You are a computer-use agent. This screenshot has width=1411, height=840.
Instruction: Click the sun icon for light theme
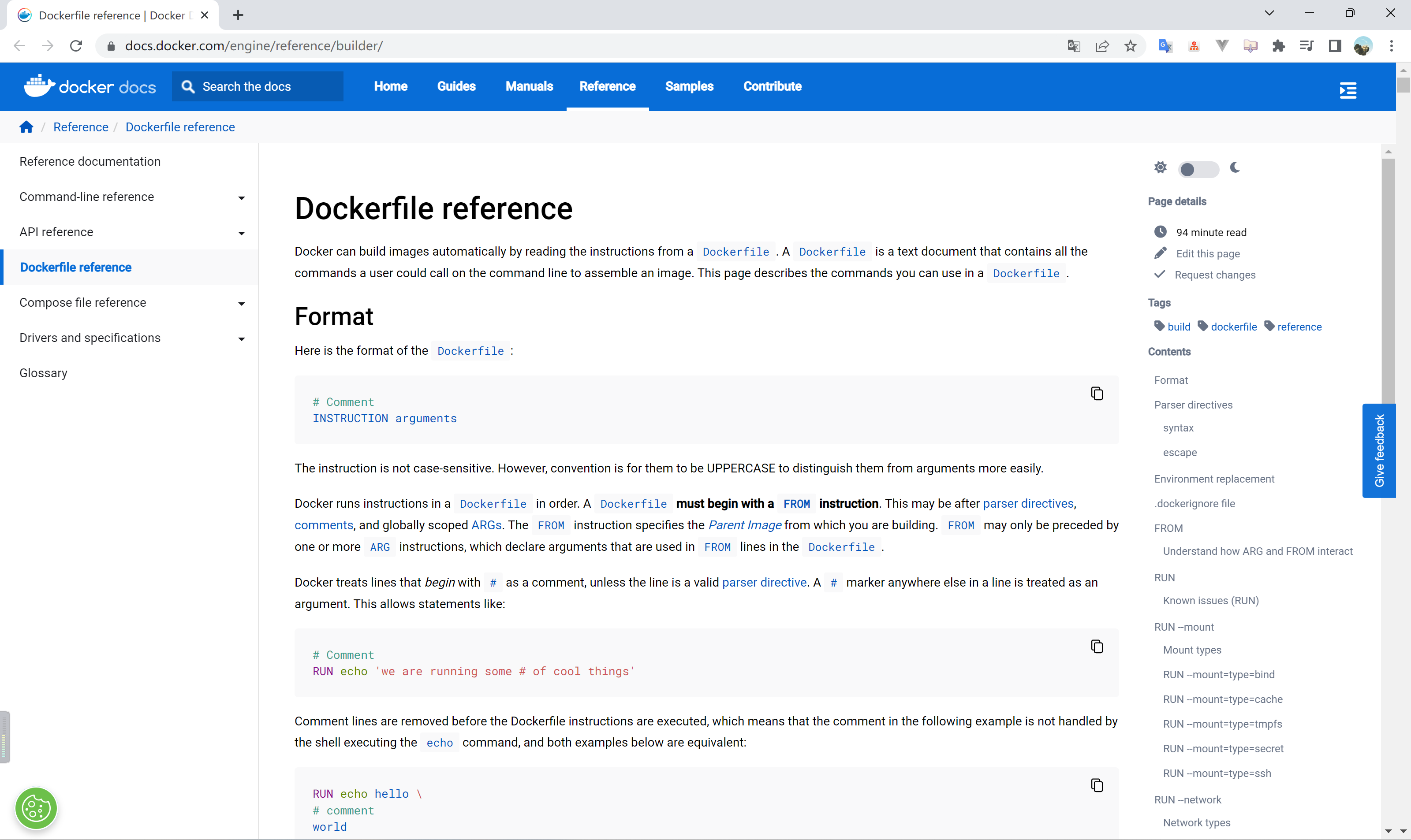click(1161, 167)
